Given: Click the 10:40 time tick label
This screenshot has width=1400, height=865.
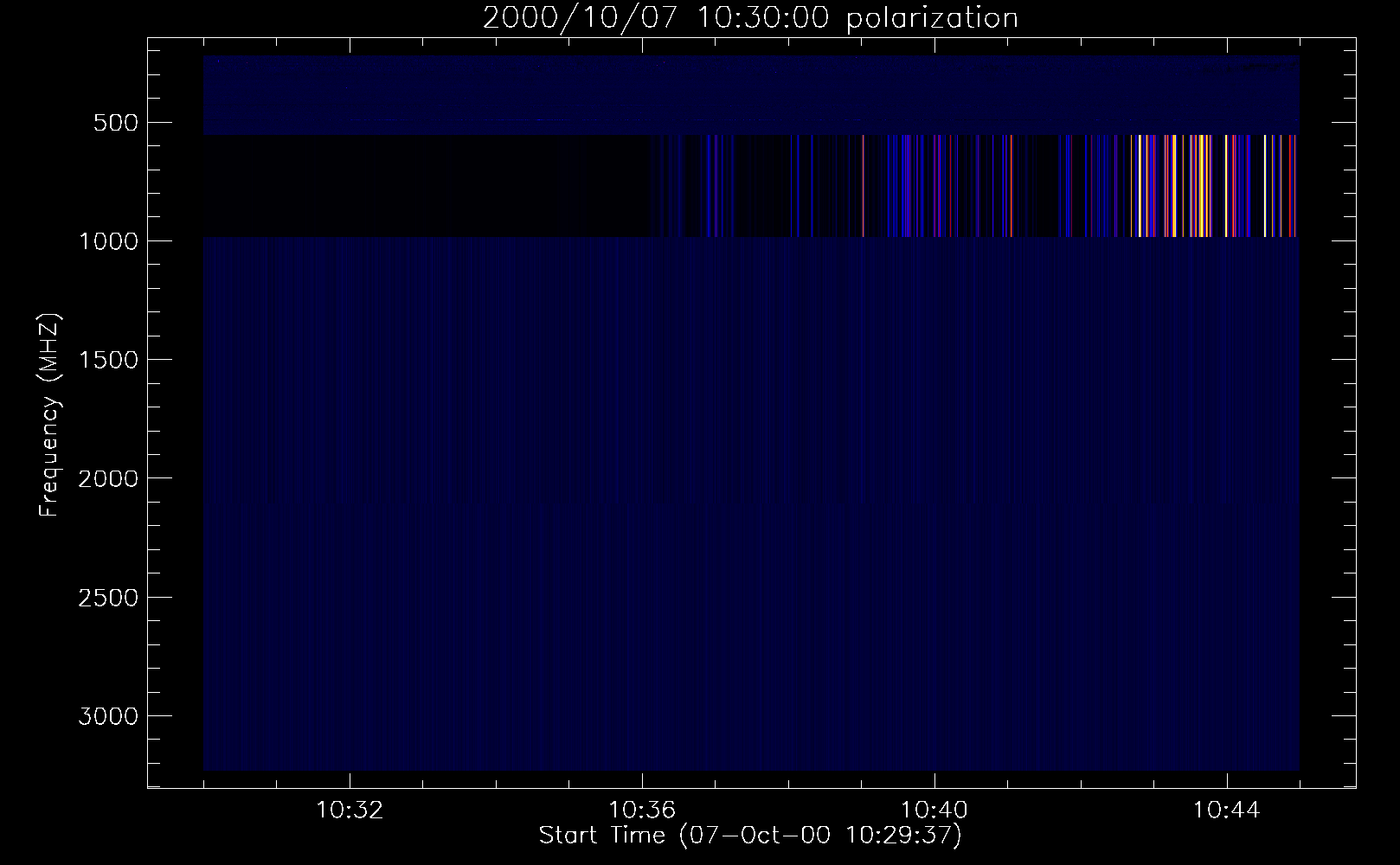Looking at the screenshot, I should [x=934, y=811].
